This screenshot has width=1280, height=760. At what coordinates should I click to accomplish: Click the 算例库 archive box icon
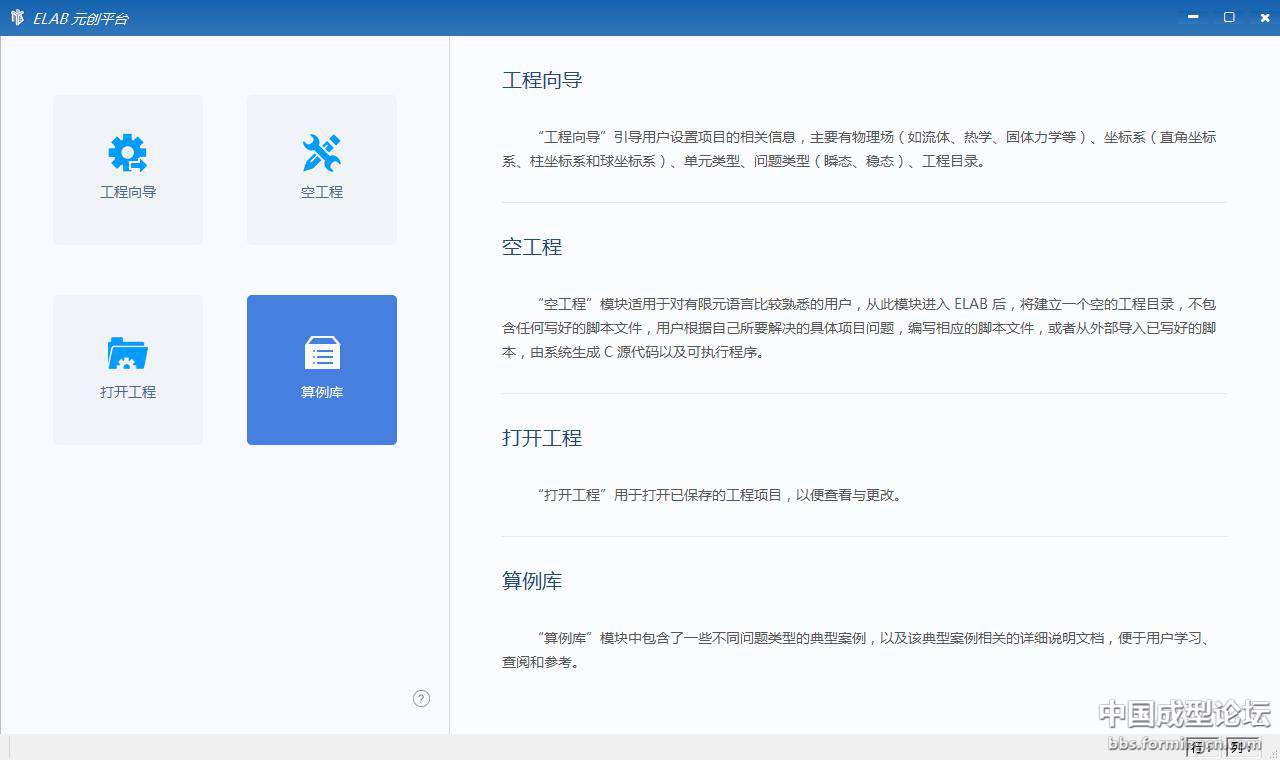click(x=322, y=353)
